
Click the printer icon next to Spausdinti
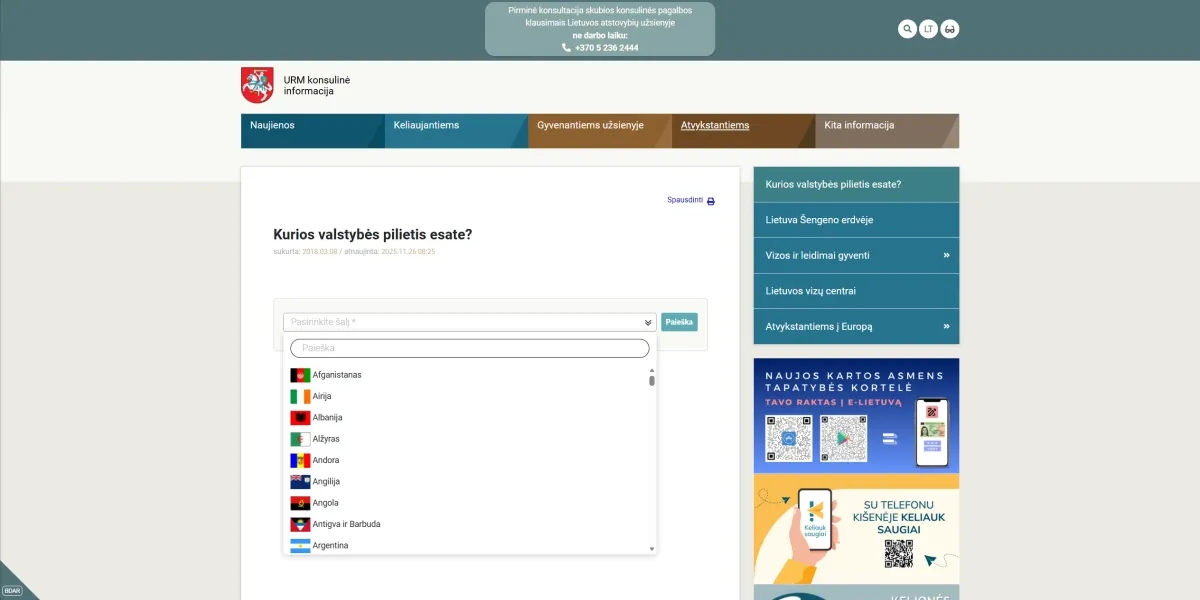tap(711, 201)
